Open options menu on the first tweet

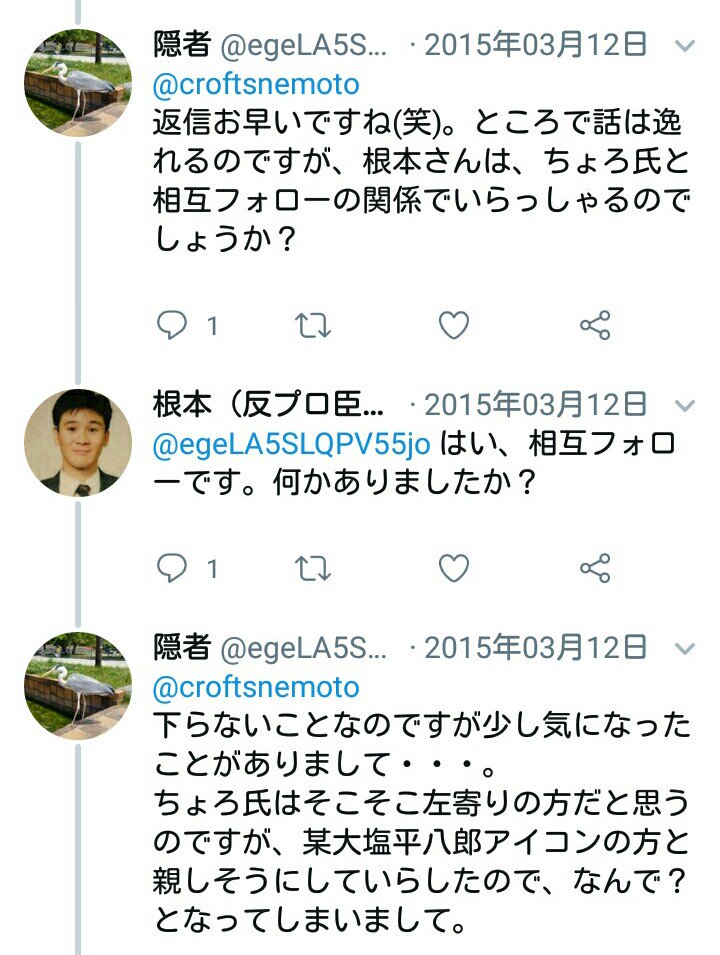click(x=684, y=45)
